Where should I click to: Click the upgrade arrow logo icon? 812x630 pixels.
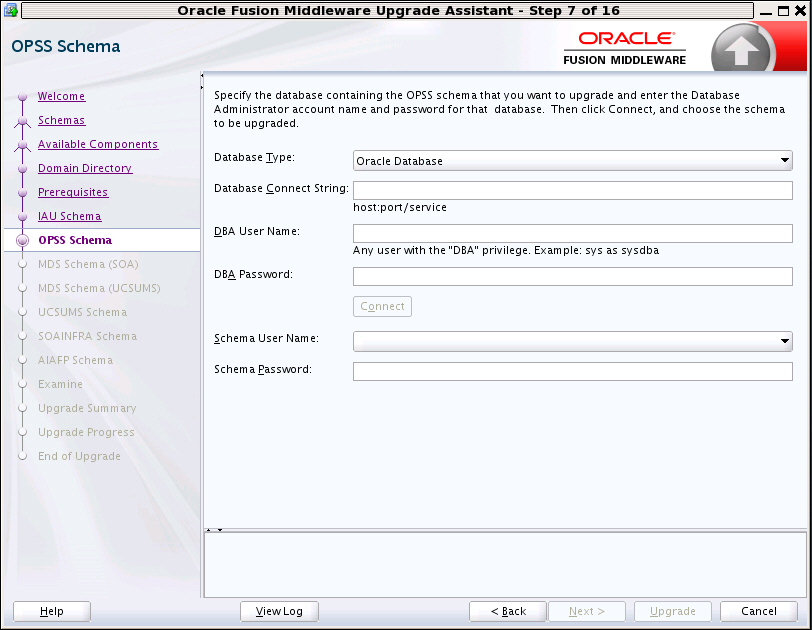pos(741,50)
